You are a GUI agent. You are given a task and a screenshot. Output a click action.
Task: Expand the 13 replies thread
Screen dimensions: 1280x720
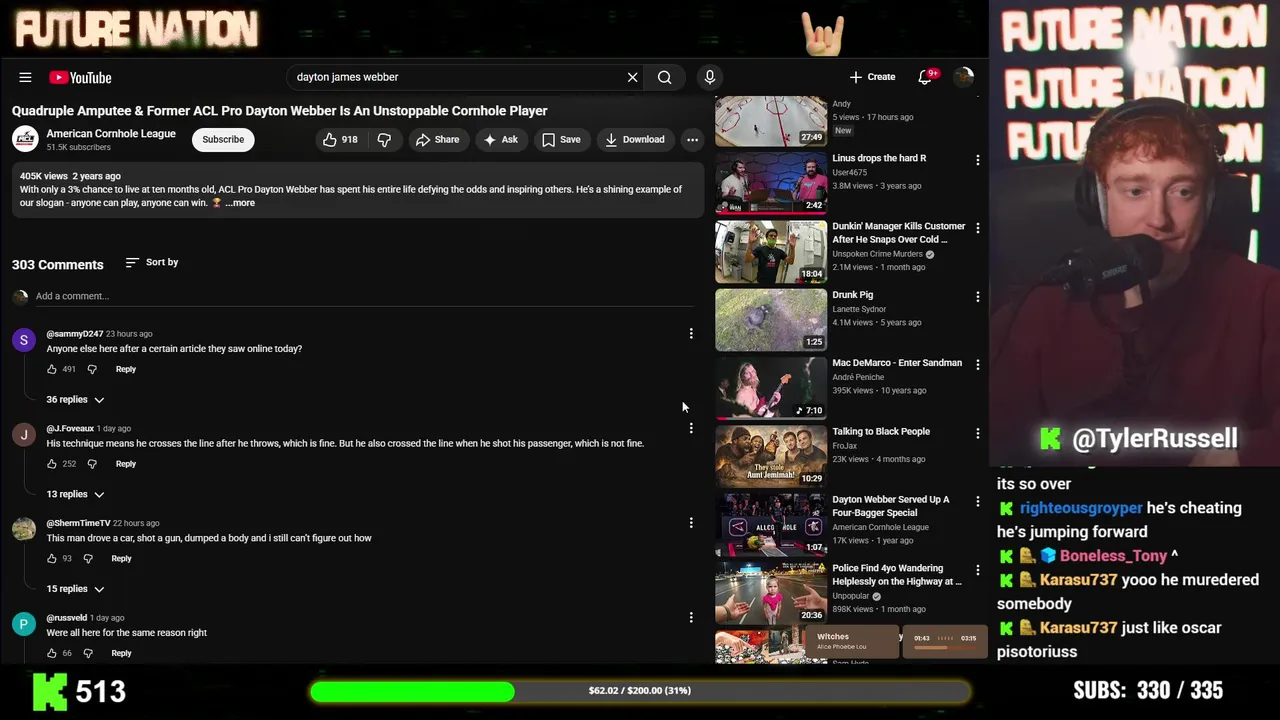click(x=75, y=494)
